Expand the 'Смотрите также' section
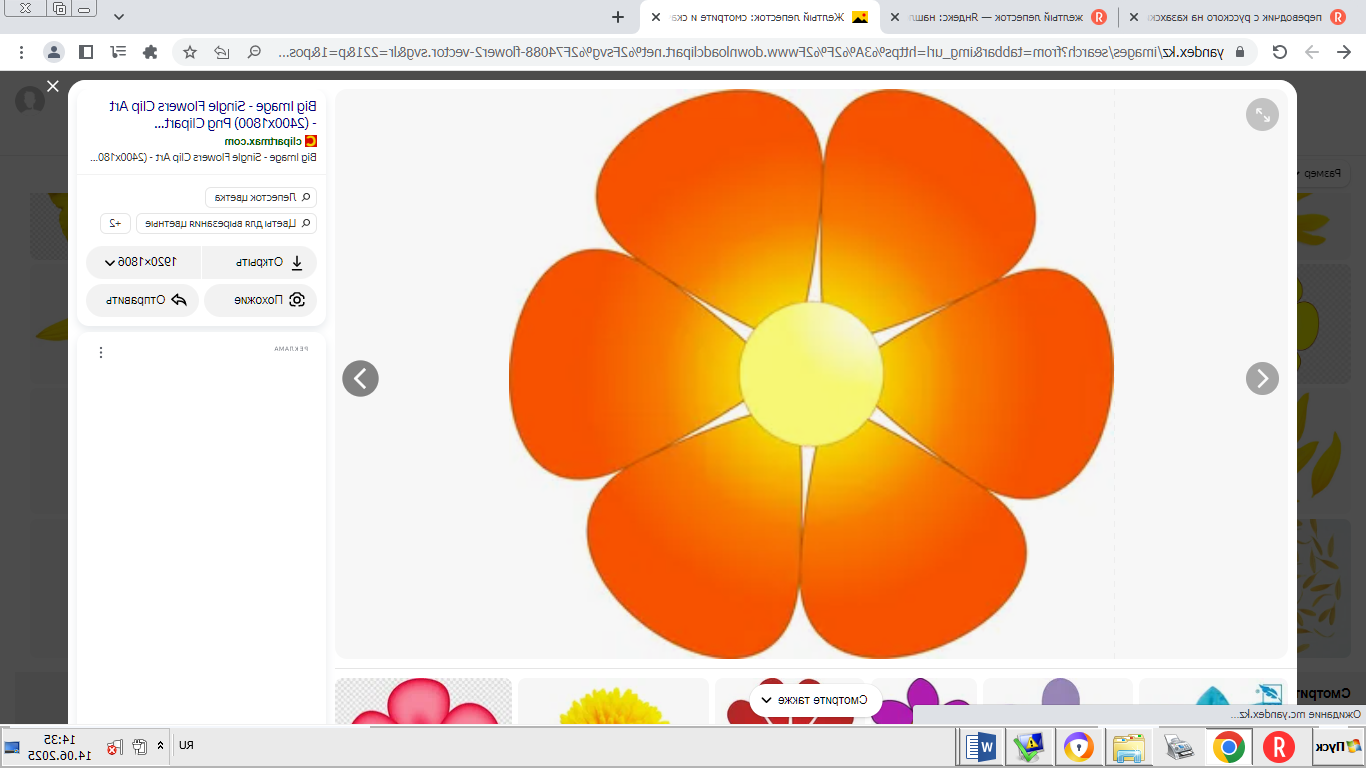 815,700
